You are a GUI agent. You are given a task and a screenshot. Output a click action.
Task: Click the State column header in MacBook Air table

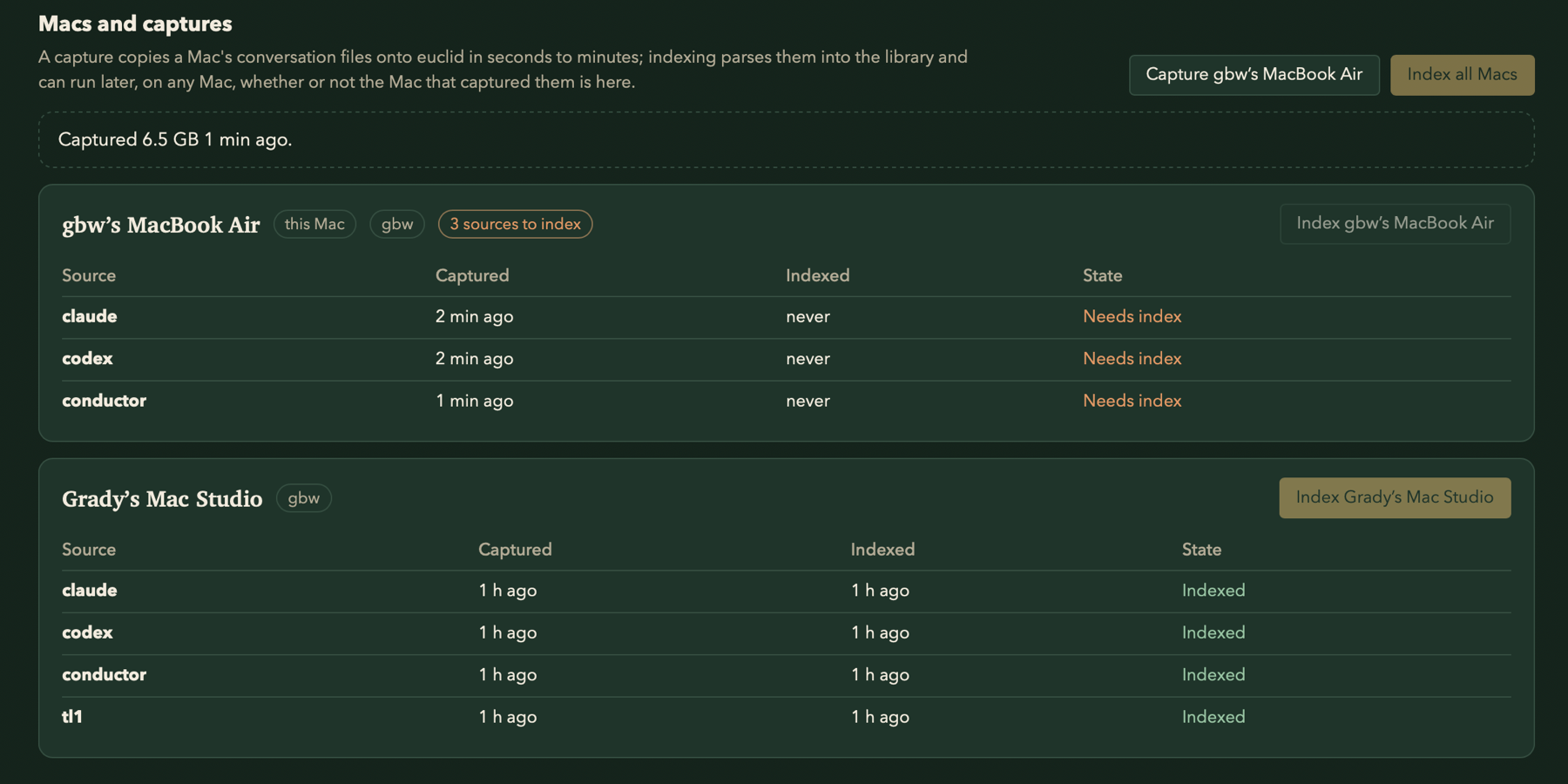1102,276
